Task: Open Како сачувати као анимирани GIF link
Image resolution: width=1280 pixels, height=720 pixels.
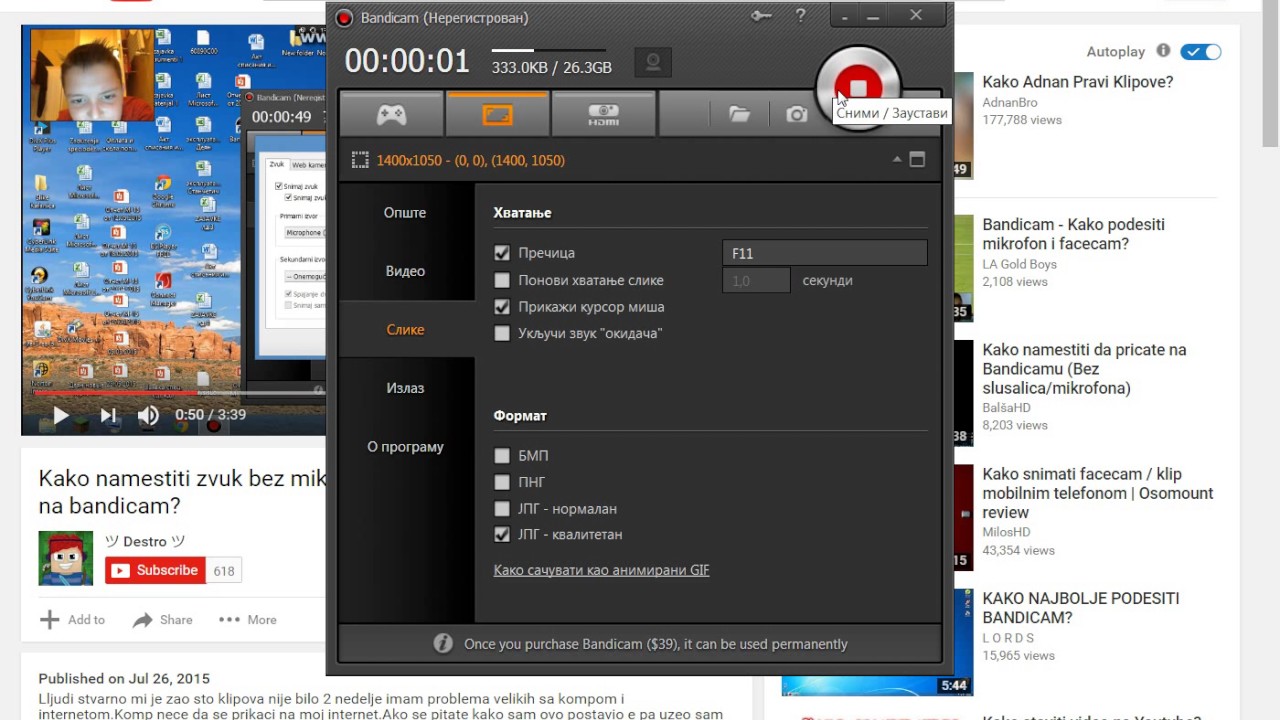Action: coord(601,570)
